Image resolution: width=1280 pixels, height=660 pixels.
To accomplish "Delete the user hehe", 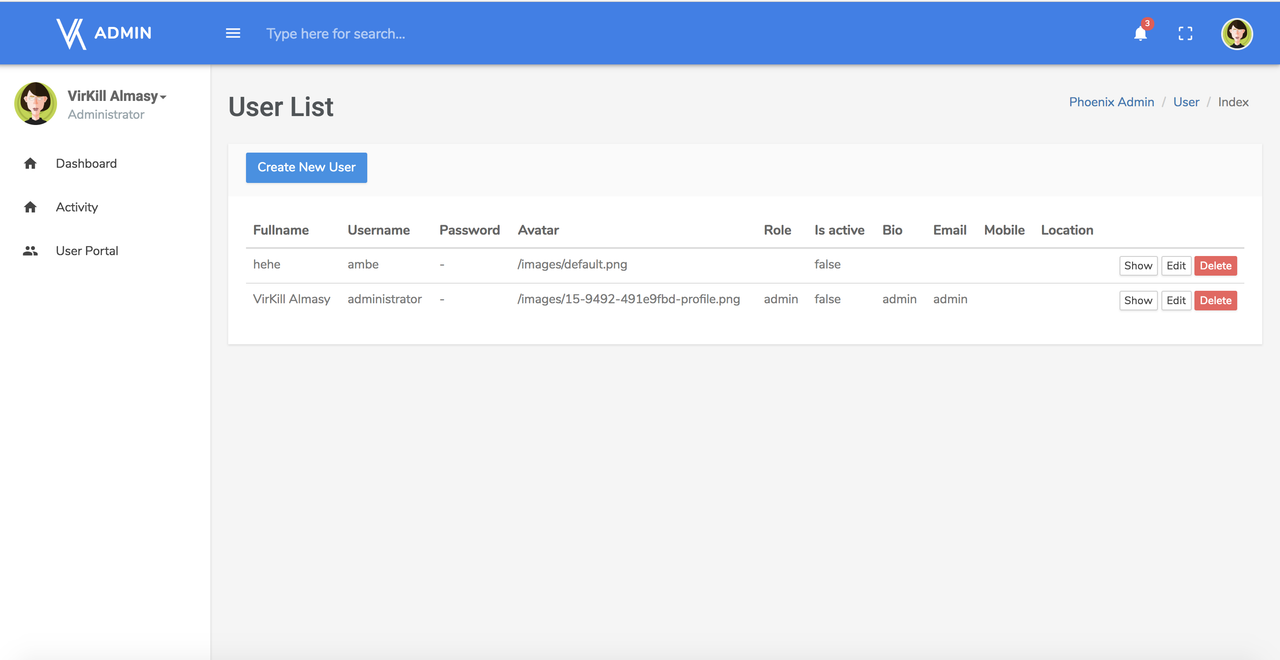I will tap(1216, 266).
